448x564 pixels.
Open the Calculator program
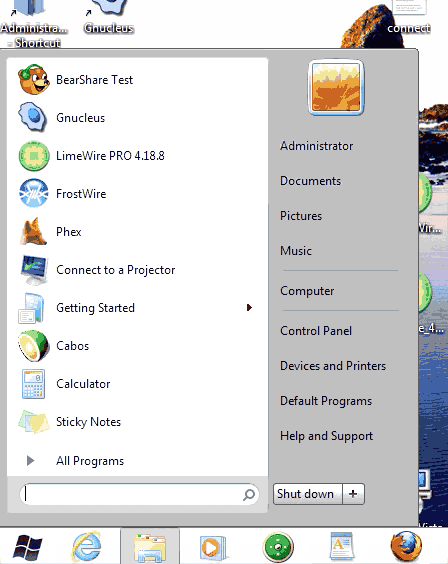(x=83, y=384)
